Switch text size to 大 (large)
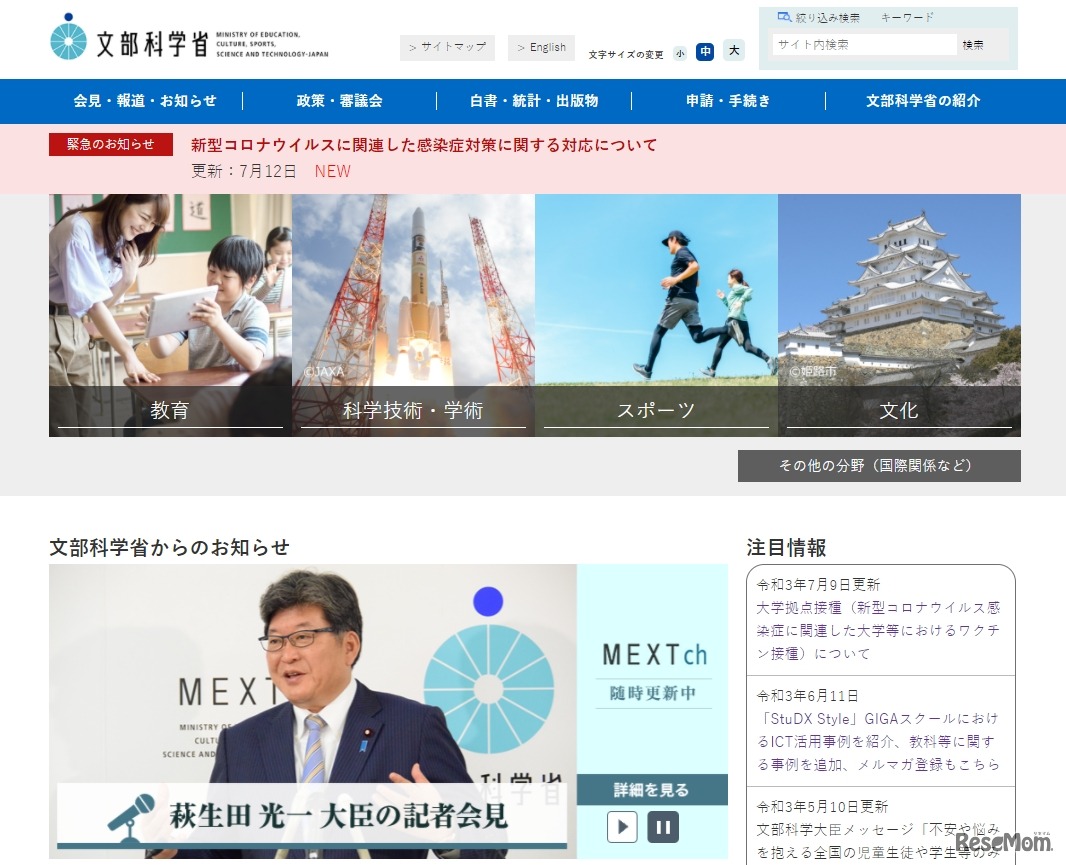 [734, 50]
